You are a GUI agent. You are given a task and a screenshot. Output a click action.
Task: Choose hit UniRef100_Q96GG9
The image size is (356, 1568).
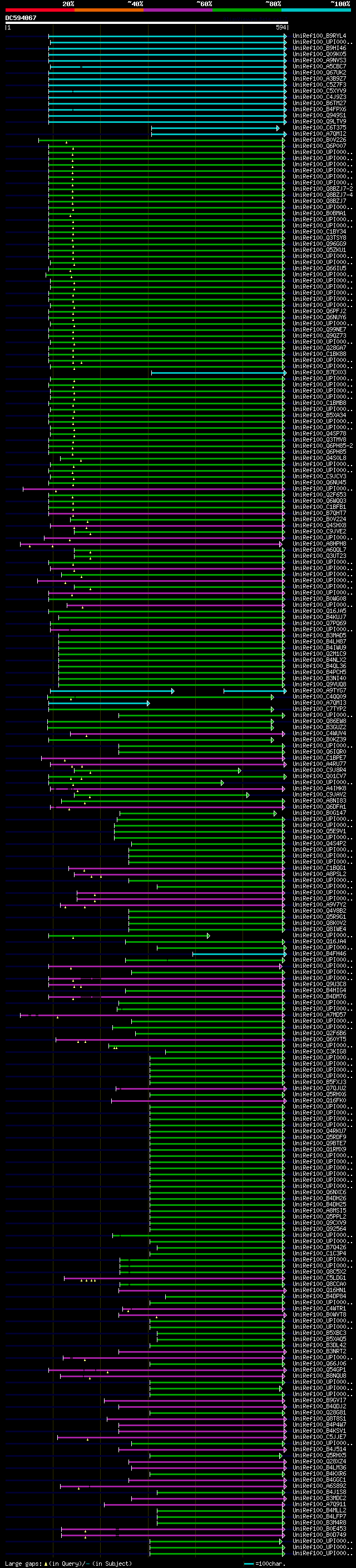pos(319,244)
